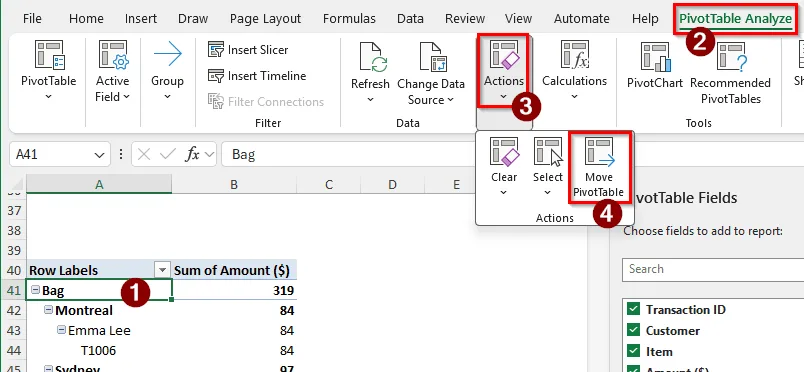Screen dimensions: 804x372
Task: Switch to the PivotTable Analyze tab
Action: [x=735, y=19]
